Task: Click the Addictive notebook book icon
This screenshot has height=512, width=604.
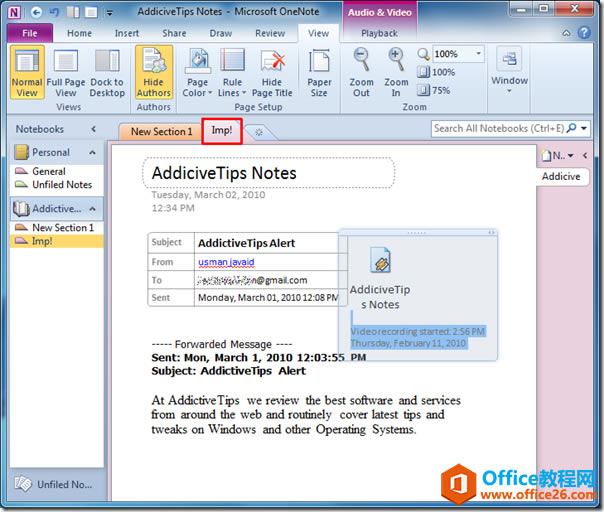Action: (x=21, y=209)
